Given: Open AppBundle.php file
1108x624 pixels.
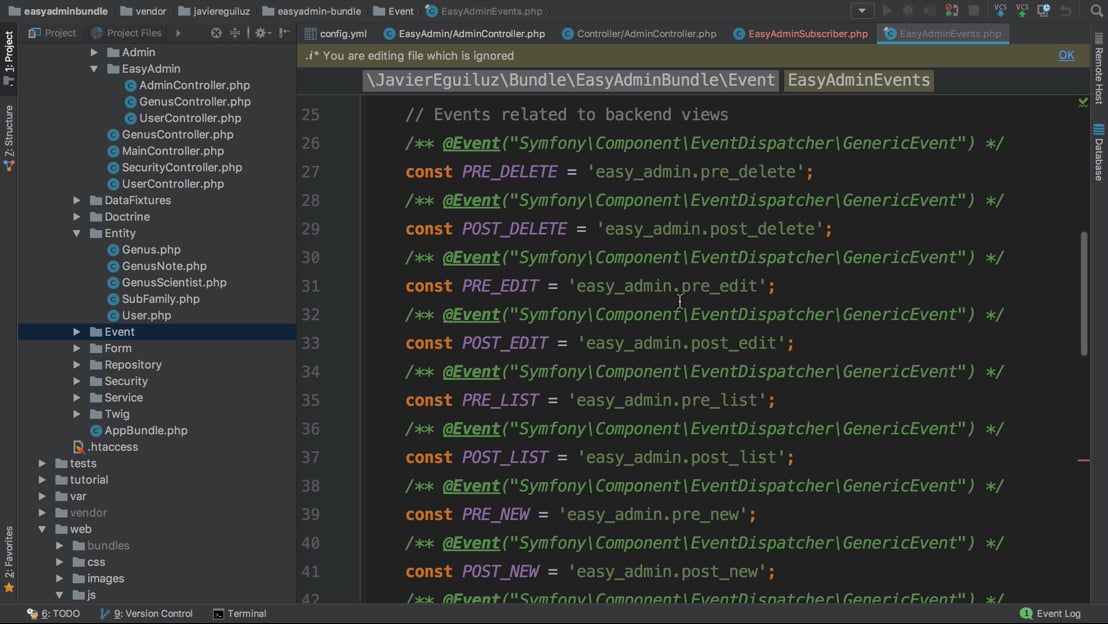Looking at the screenshot, I should (138, 430).
